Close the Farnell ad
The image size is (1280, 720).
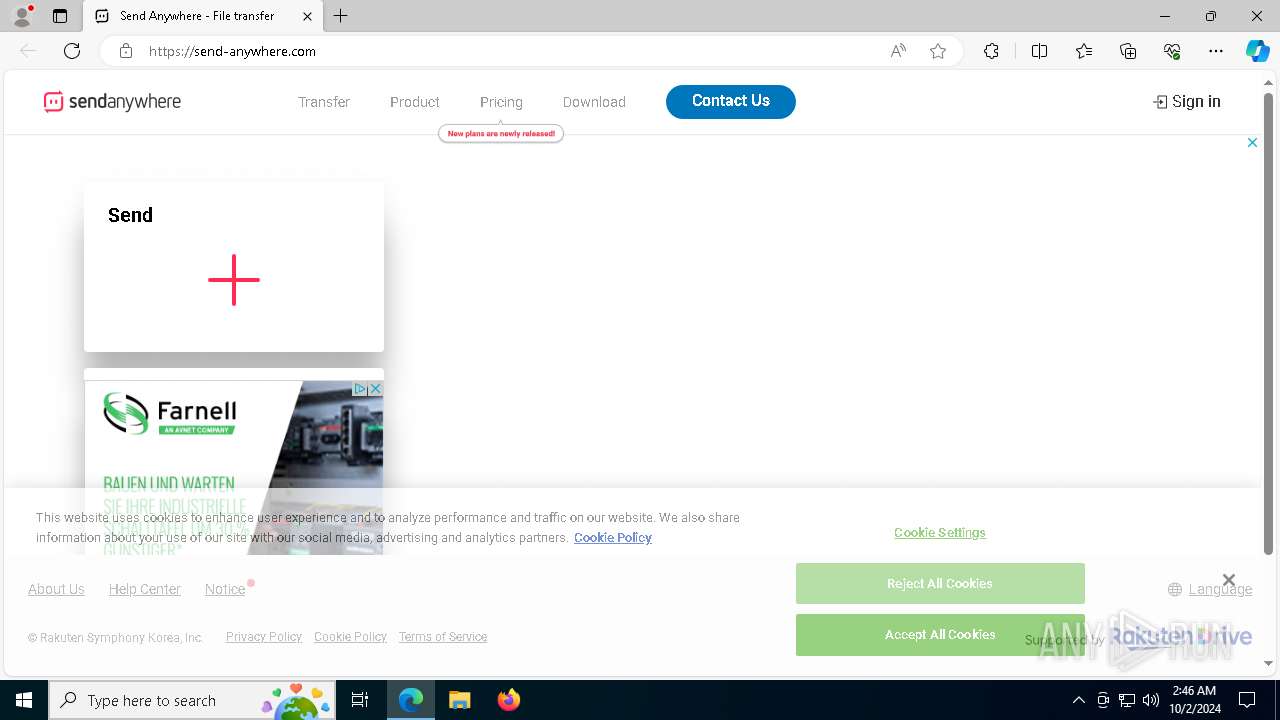pos(376,389)
